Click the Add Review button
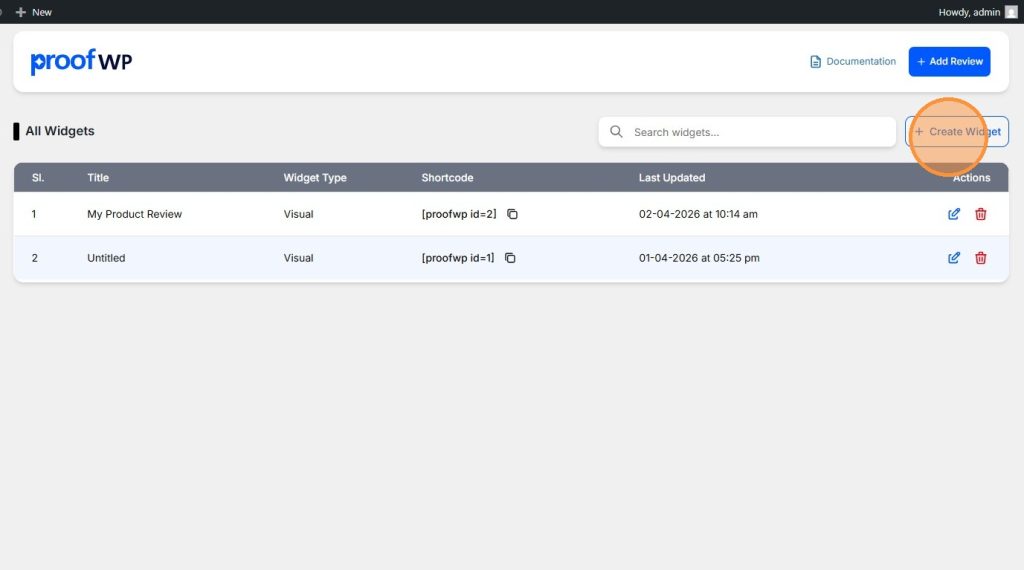1024x570 pixels. (949, 61)
